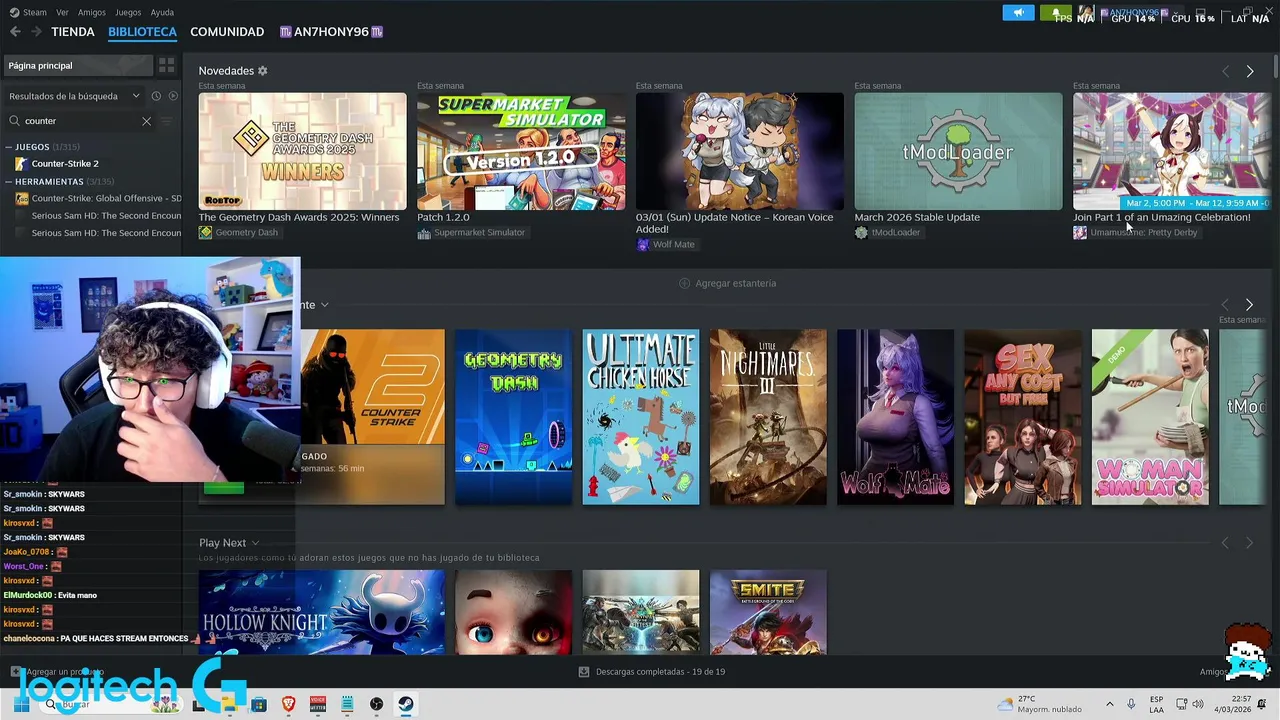This screenshot has width=1280, height=720.
Task: Go back with the left arrow
Action: coord(15,32)
